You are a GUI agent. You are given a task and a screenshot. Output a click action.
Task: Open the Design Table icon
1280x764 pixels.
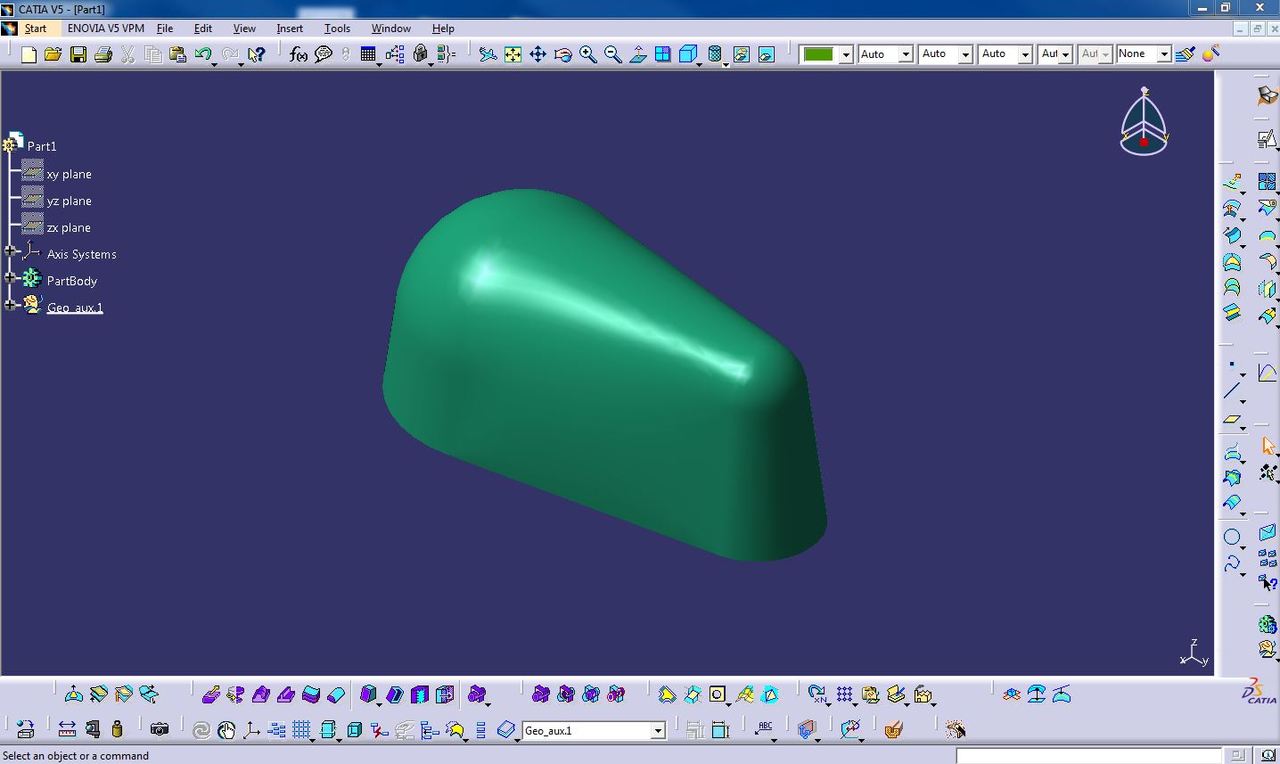click(368, 54)
